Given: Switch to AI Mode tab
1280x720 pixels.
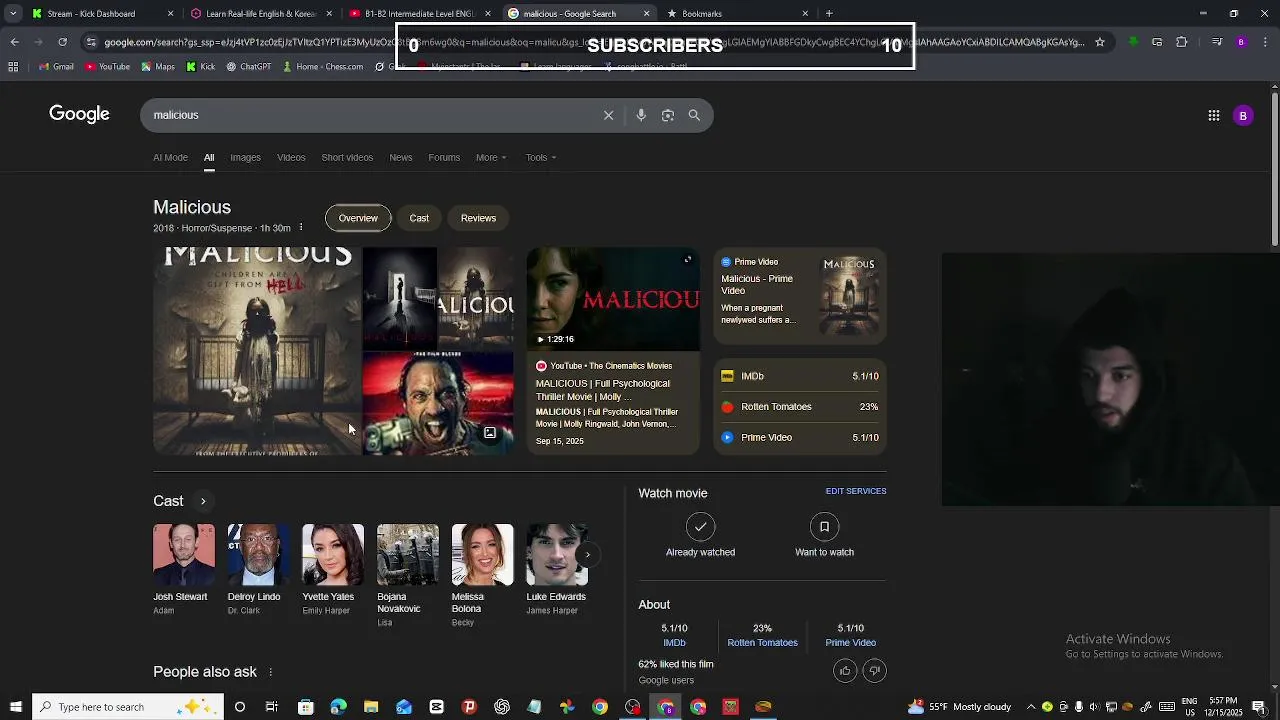Looking at the screenshot, I should 170,157.
